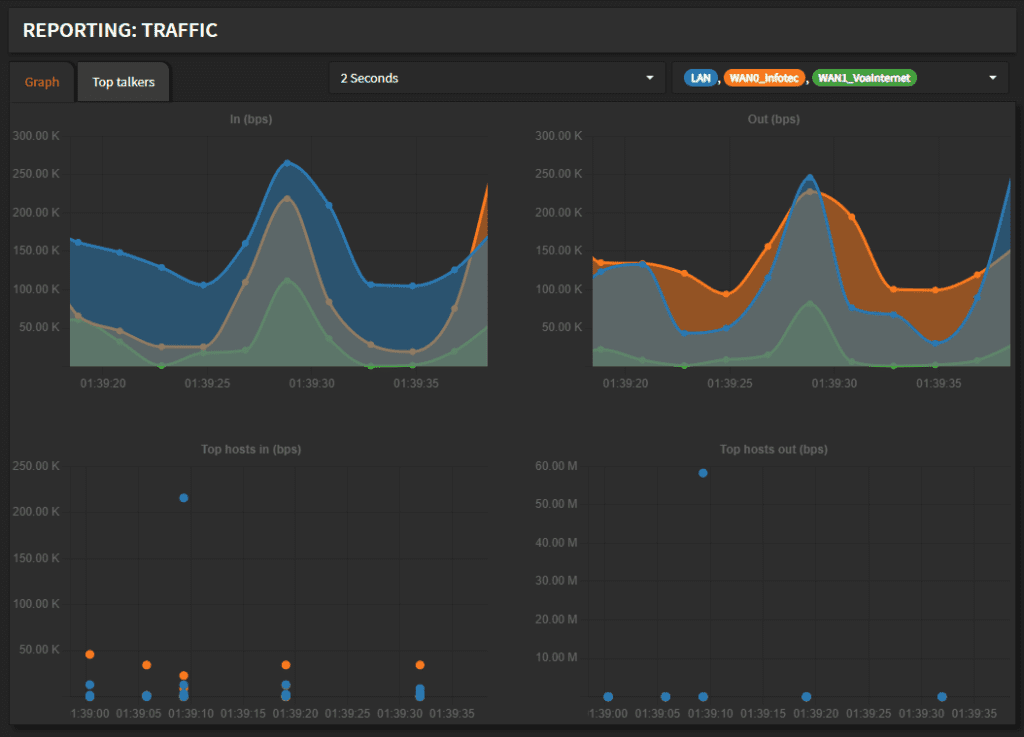Screen dimensions: 1024x737
Task: Select the 216K blue dot in Top hosts in
Action: click(x=183, y=498)
